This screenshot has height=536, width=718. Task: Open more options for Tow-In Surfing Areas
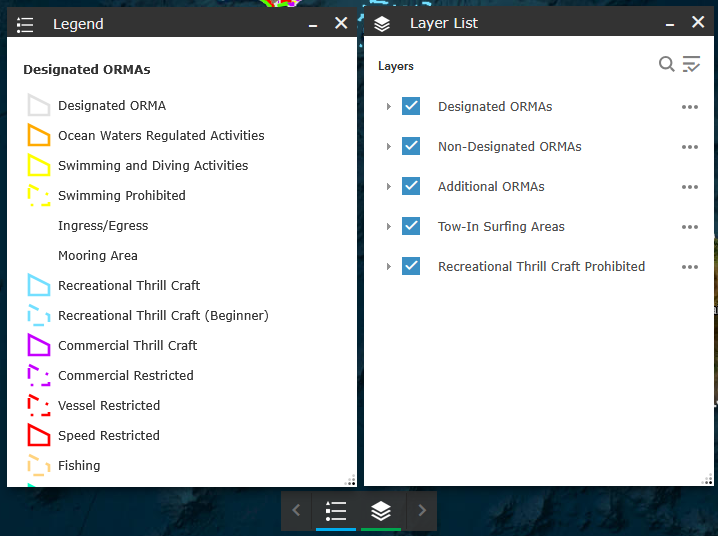tap(689, 227)
